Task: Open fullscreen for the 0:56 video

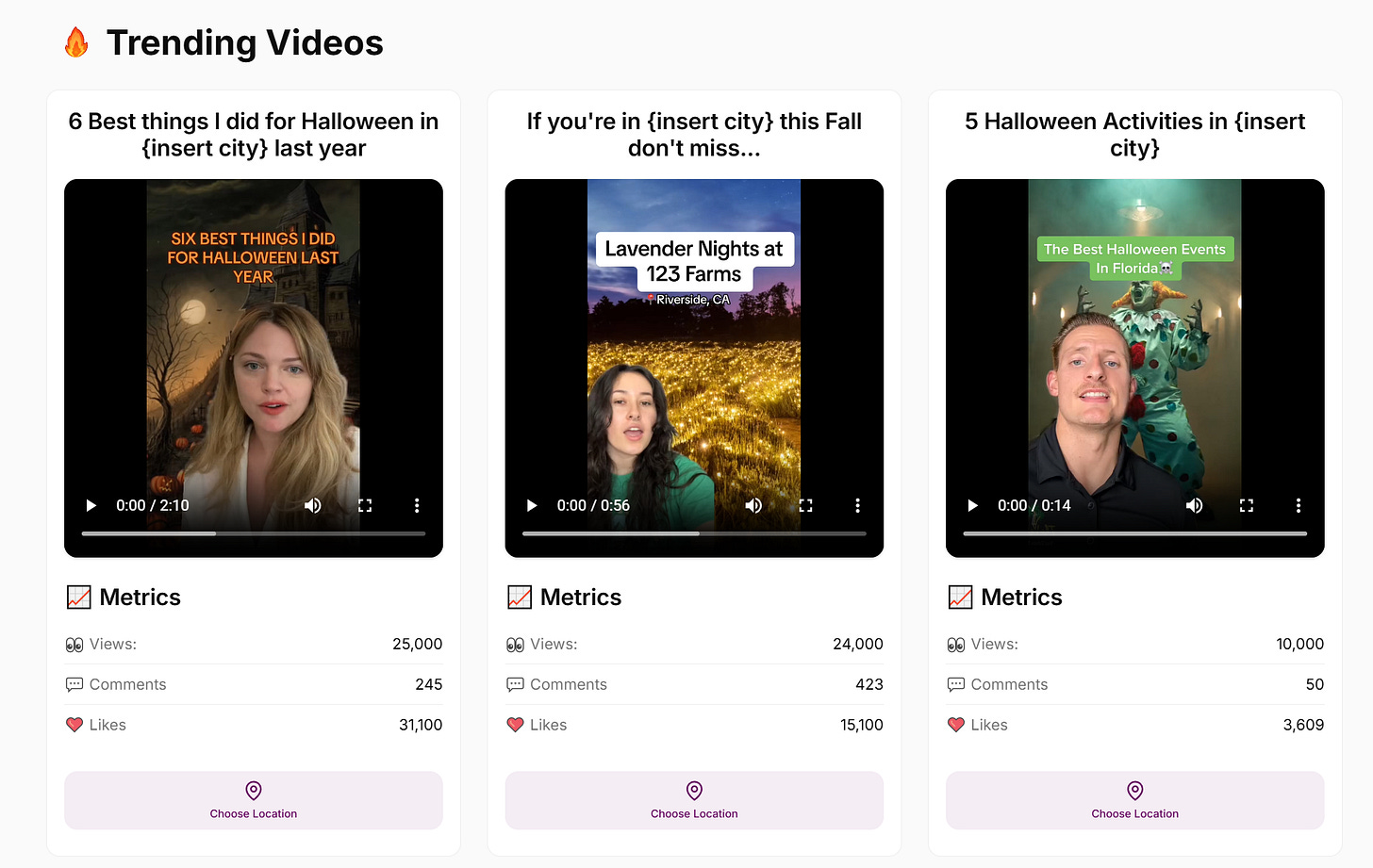Action: click(x=805, y=505)
